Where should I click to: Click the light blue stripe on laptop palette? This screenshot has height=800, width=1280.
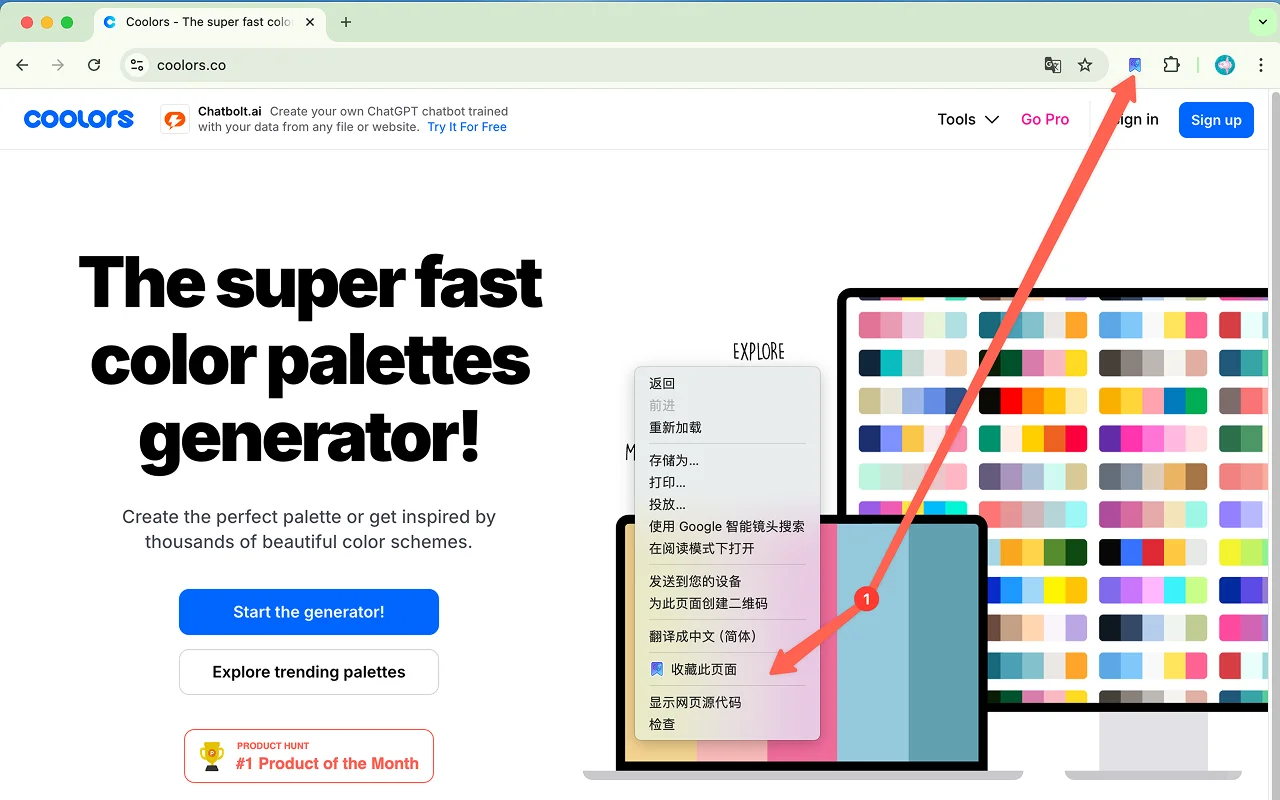873,642
